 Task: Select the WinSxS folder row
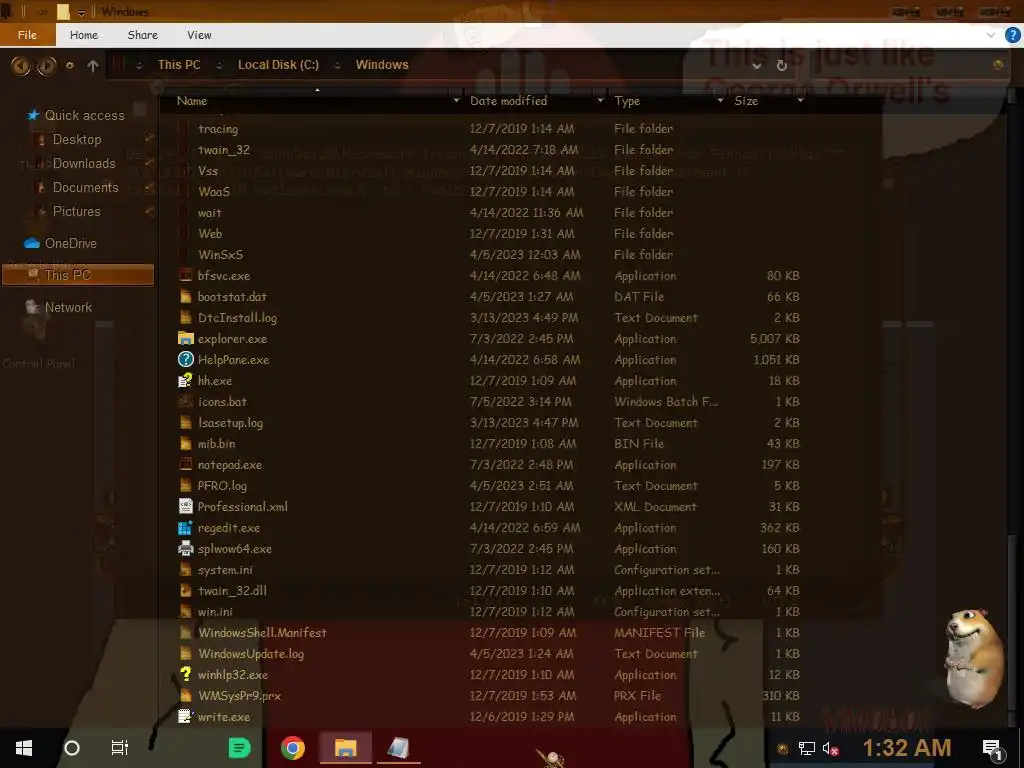click(x=488, y=255)
